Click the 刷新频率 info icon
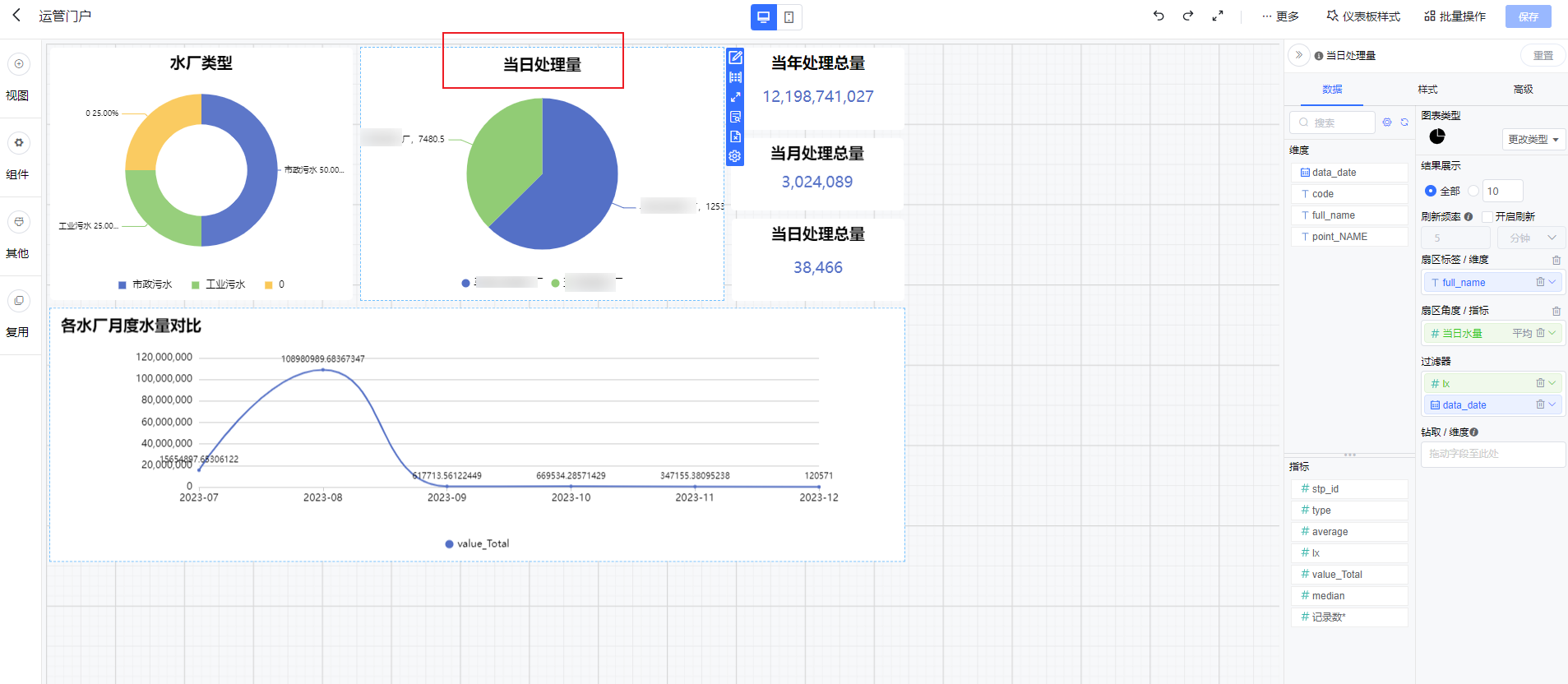 [x=1469, y=217]
